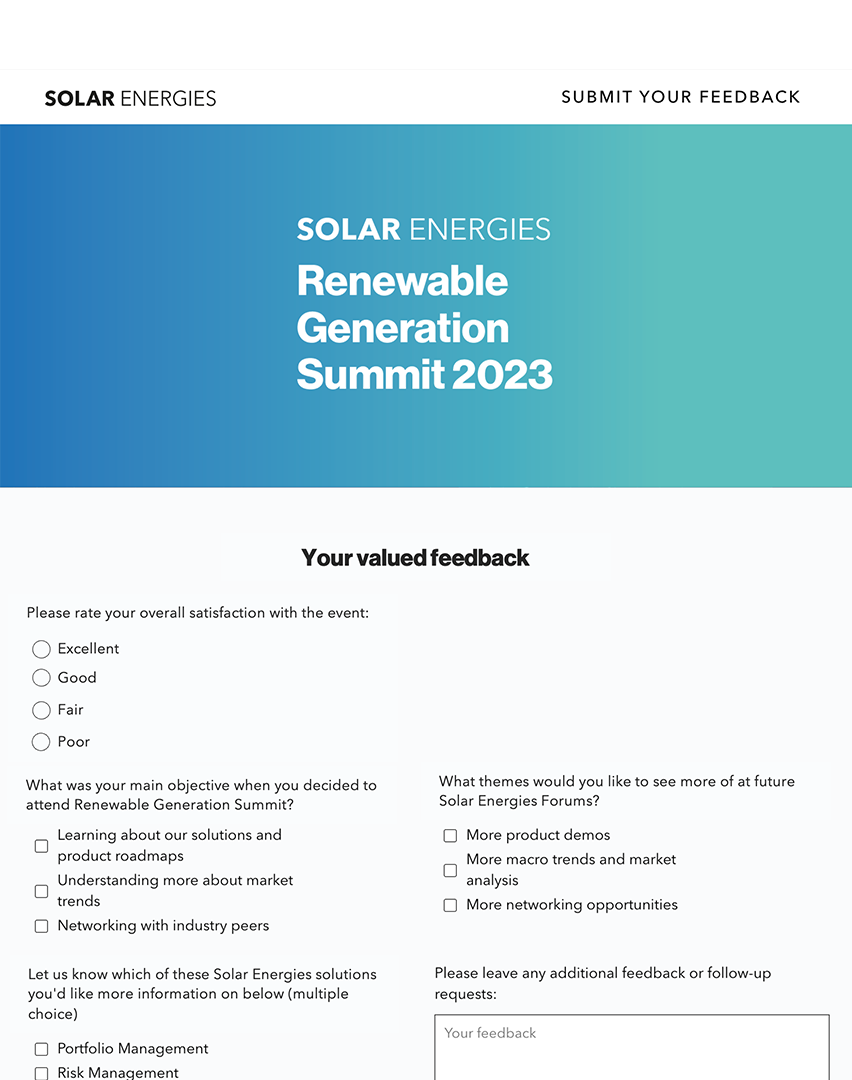Enable Networking with industry peers checkbox
The height and width of the screenshot is (1080, 852).
click(42, 926)
